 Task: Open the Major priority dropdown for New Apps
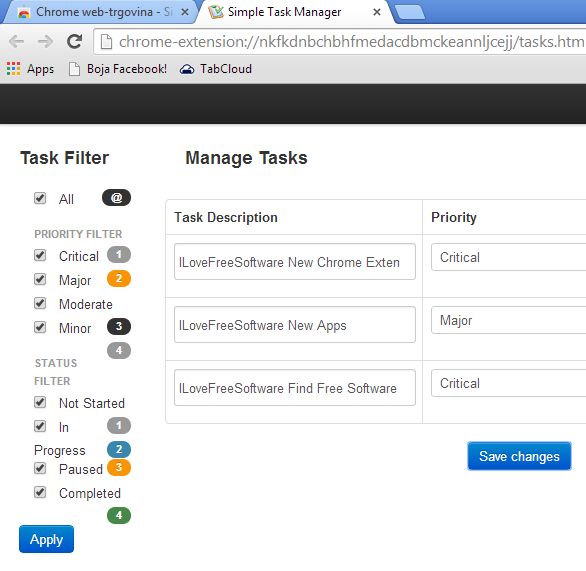pyautogui.click(x=508, y=320)
